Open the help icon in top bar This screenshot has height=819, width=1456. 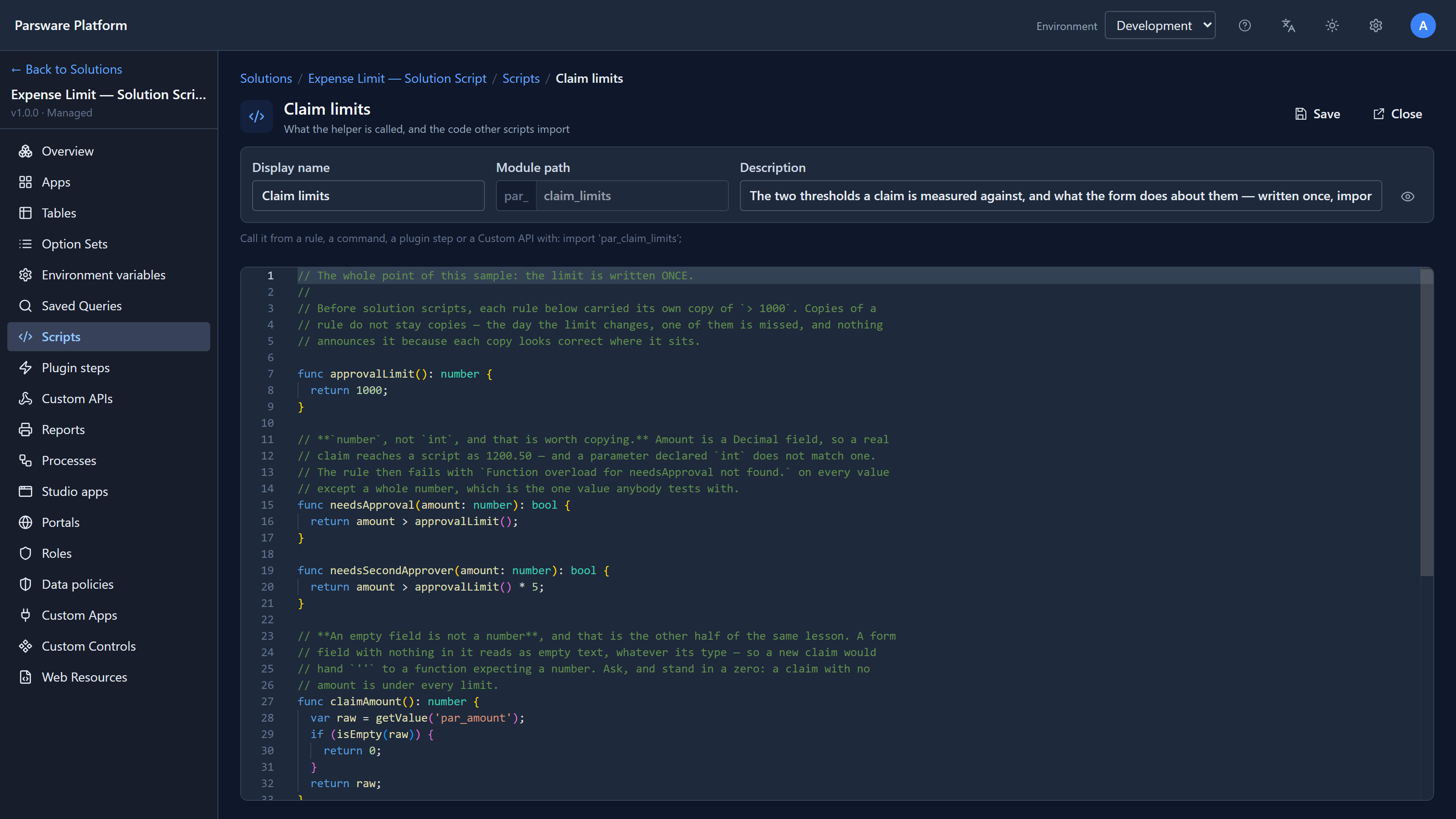(x=1244, y=25)
